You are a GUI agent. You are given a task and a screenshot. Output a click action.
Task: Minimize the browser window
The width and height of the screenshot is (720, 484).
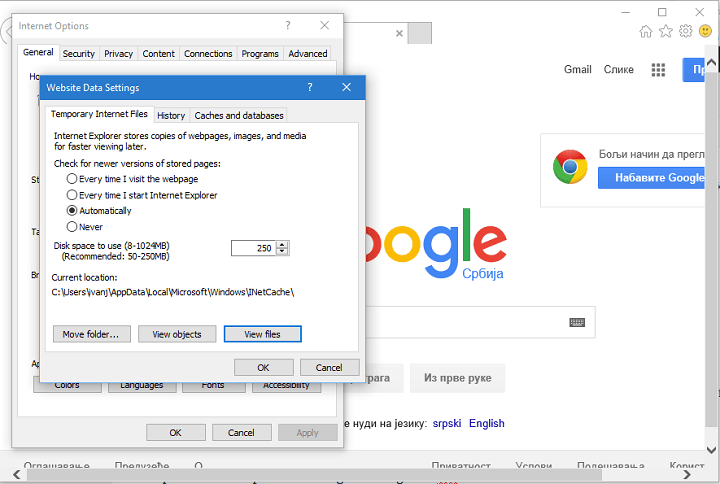coord(625,12)
